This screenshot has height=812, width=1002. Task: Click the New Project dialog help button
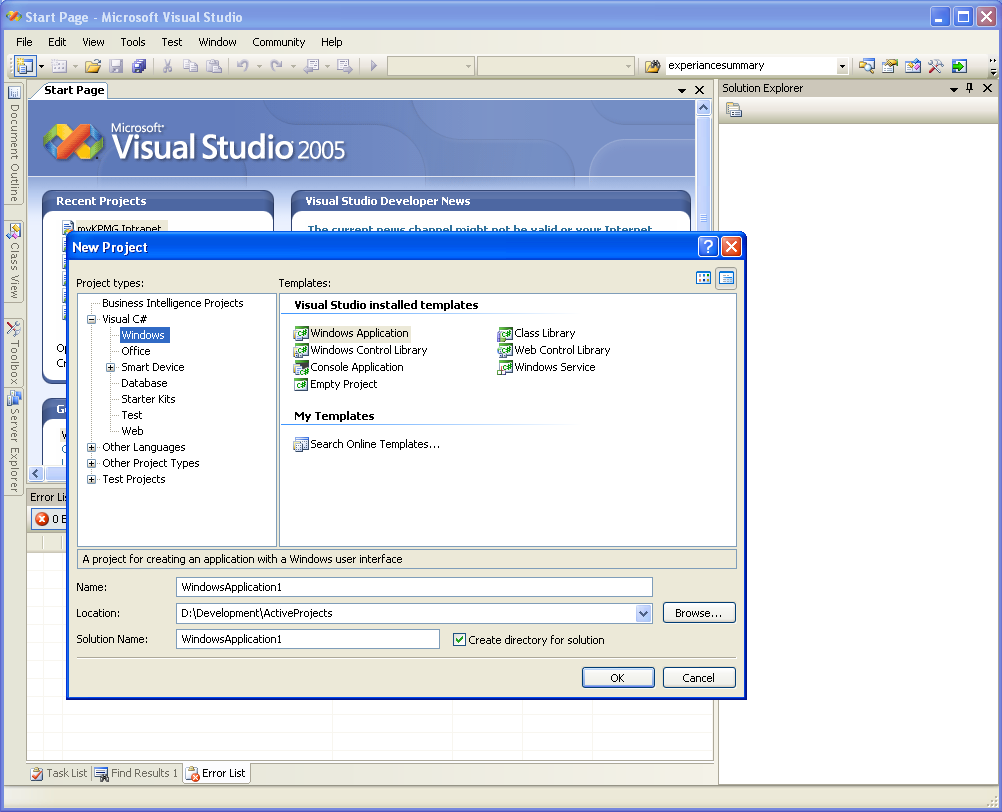(x=708, y=247)
